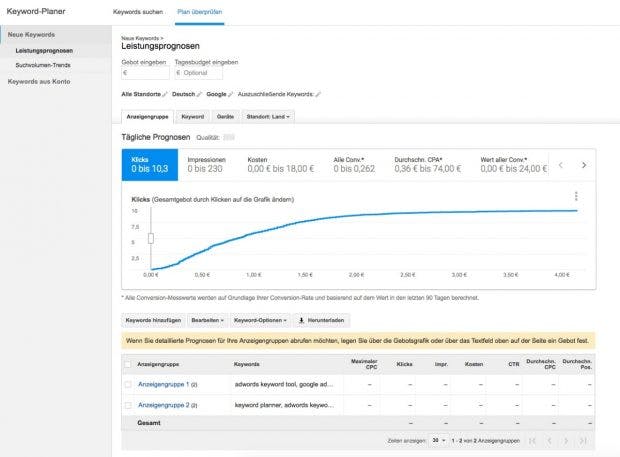Tick checkbox for Anzeigengruppe 2

(x=128, y=405)
